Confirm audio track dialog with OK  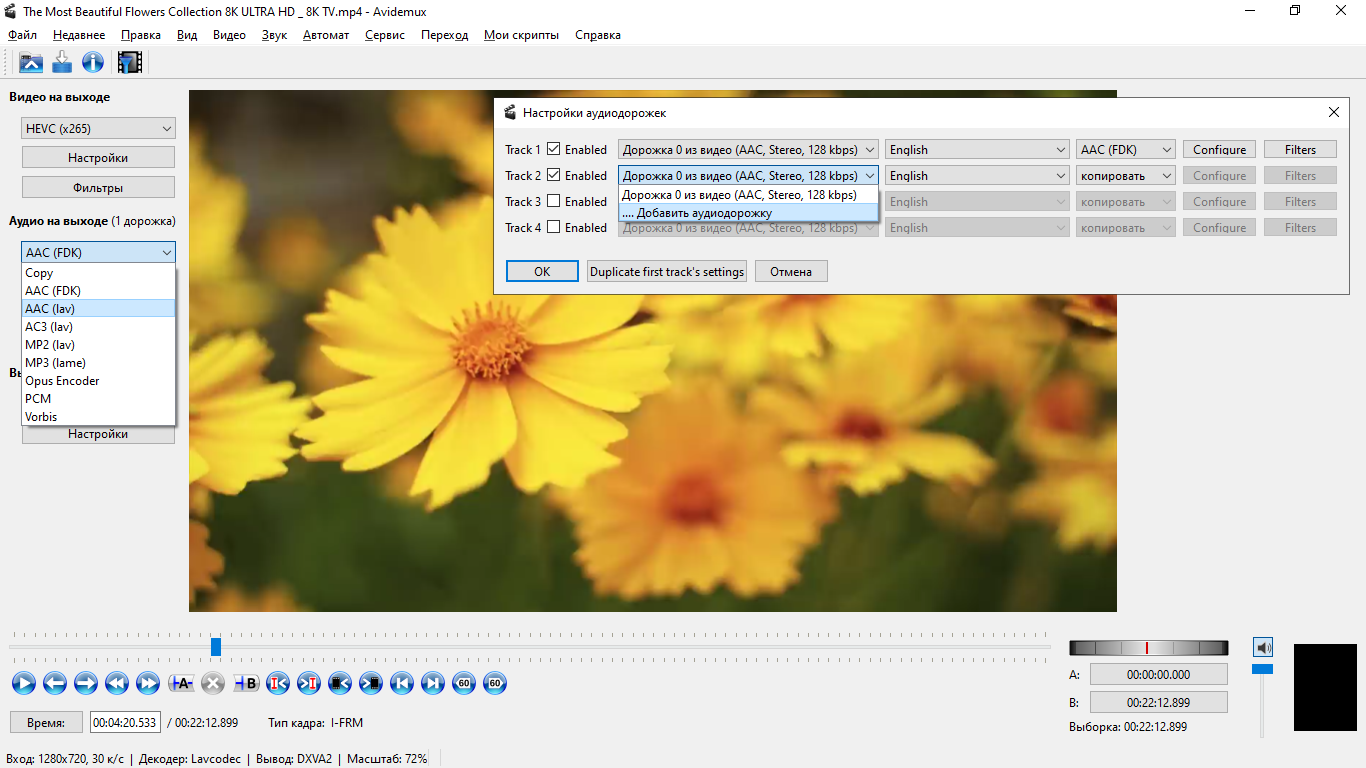[542, 271]
